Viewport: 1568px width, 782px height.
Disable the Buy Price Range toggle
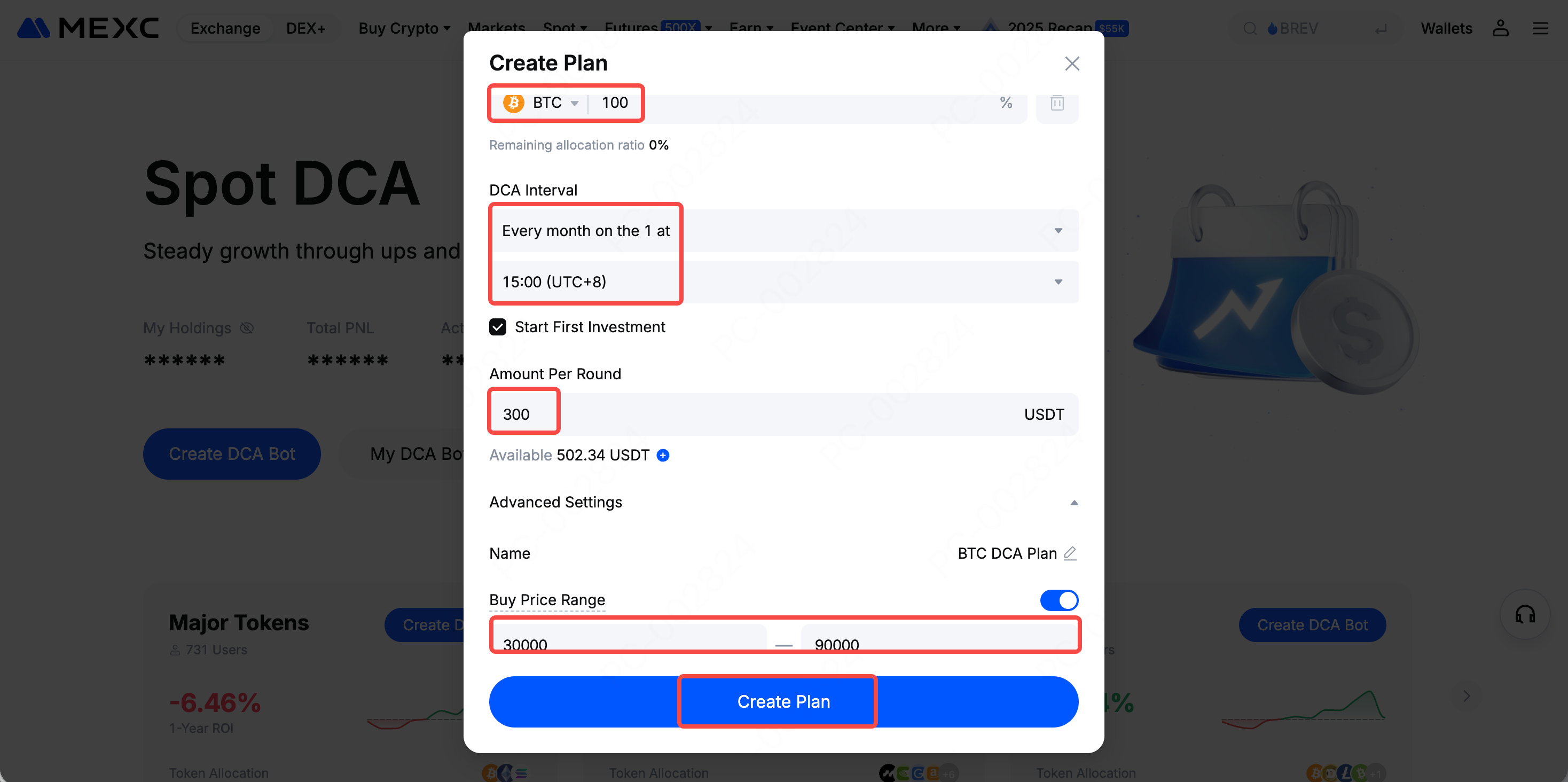coord(1059,600)
